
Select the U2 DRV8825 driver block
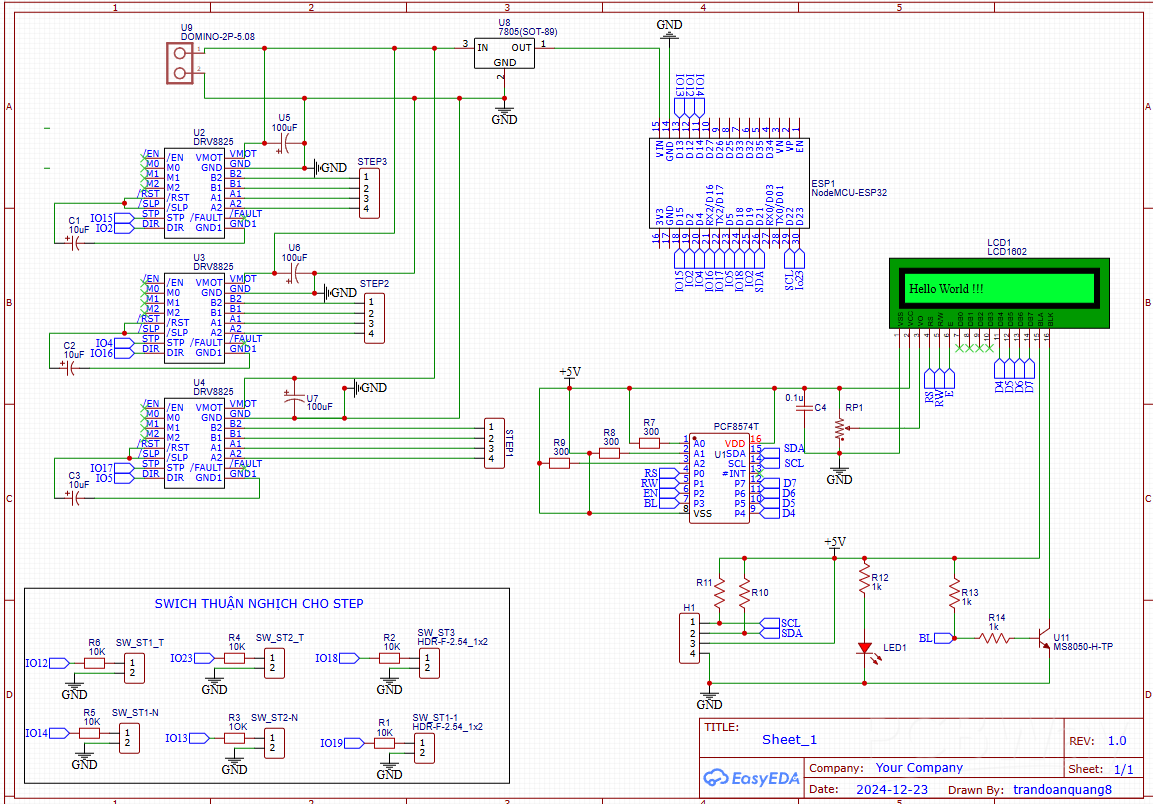194,192
